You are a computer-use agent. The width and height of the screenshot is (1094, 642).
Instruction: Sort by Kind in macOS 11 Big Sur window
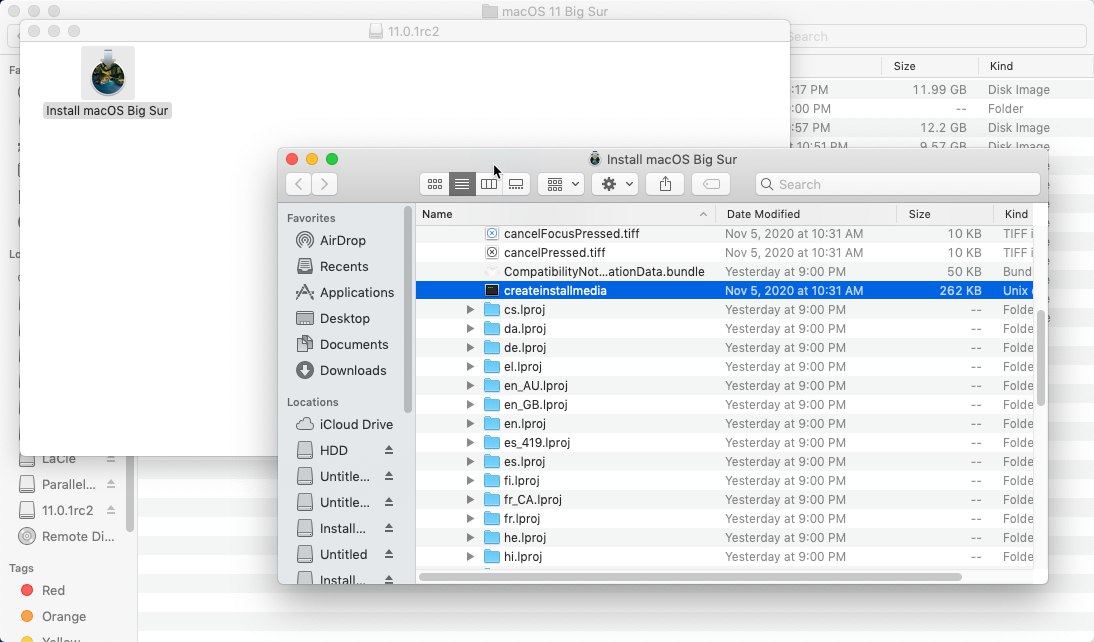pos(1035,66)
